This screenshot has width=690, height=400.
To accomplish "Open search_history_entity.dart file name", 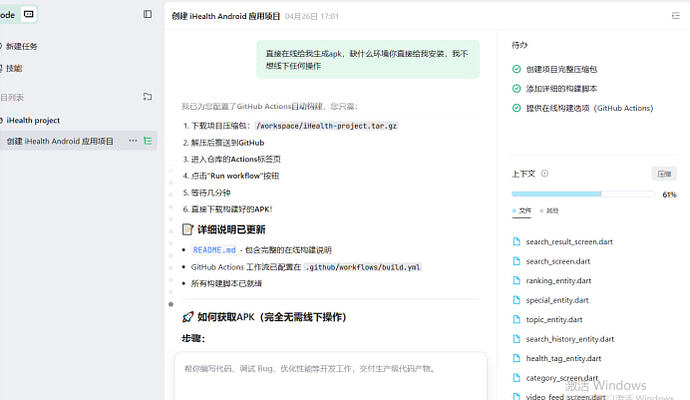I will click(x=570, y=339).
